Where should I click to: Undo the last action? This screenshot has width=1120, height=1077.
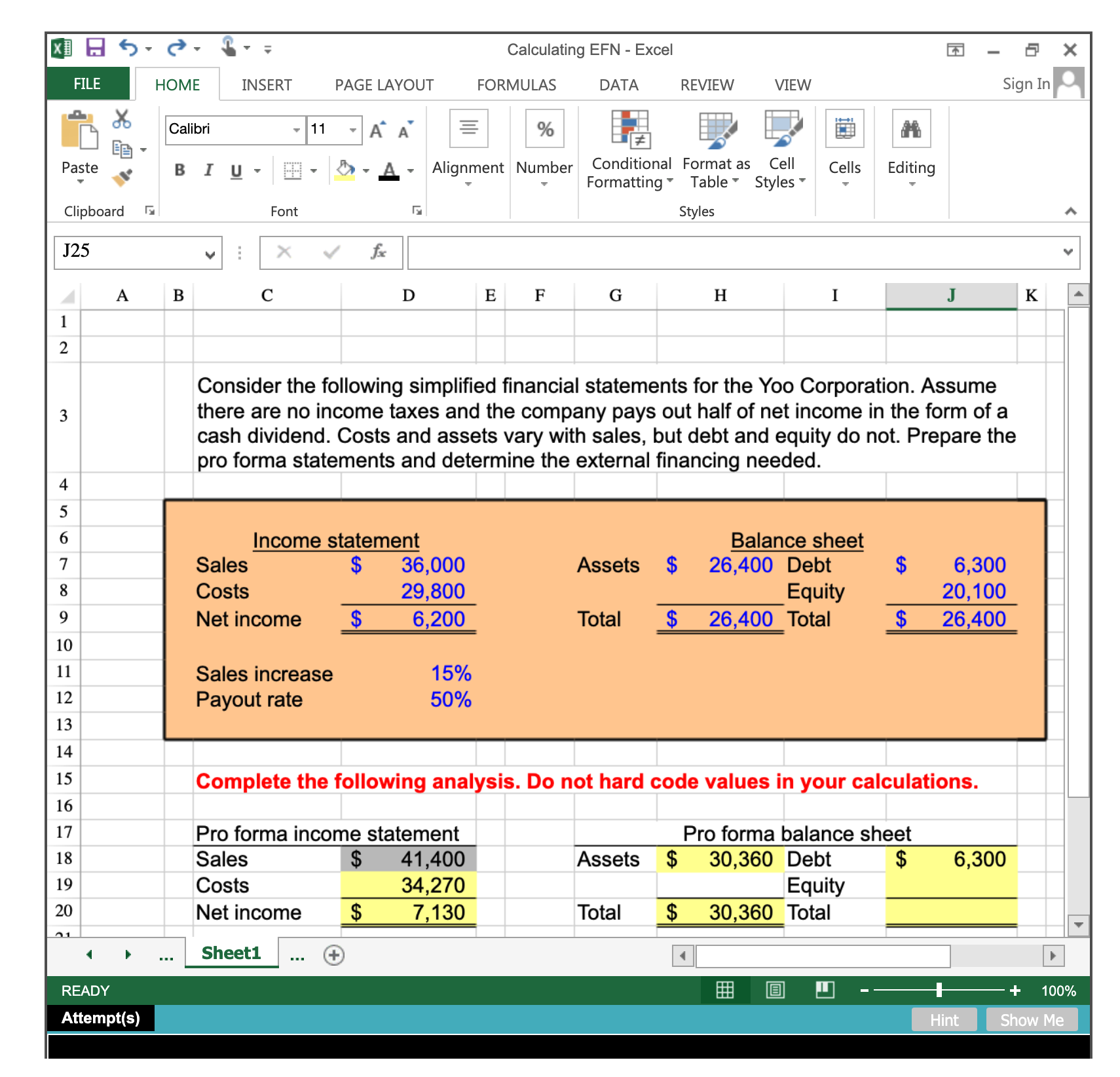pyautogui.click(x=128, y=48)
